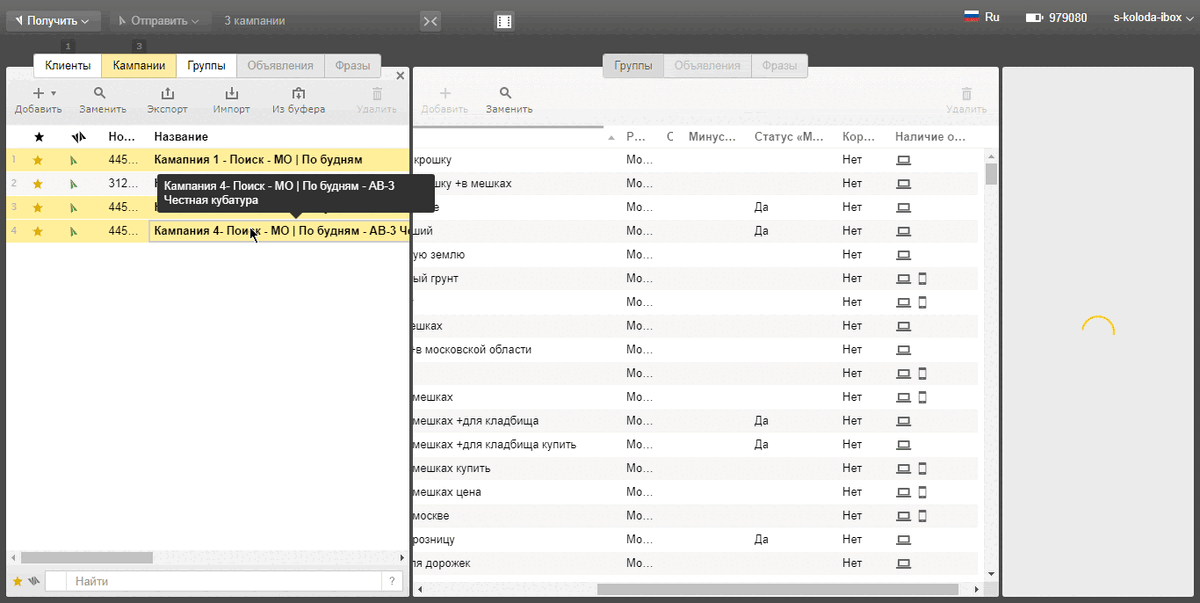Viewport: 1200px width, 603px height.
Task: Click the phone icon in the «москве» row
Action: point(923,516)
